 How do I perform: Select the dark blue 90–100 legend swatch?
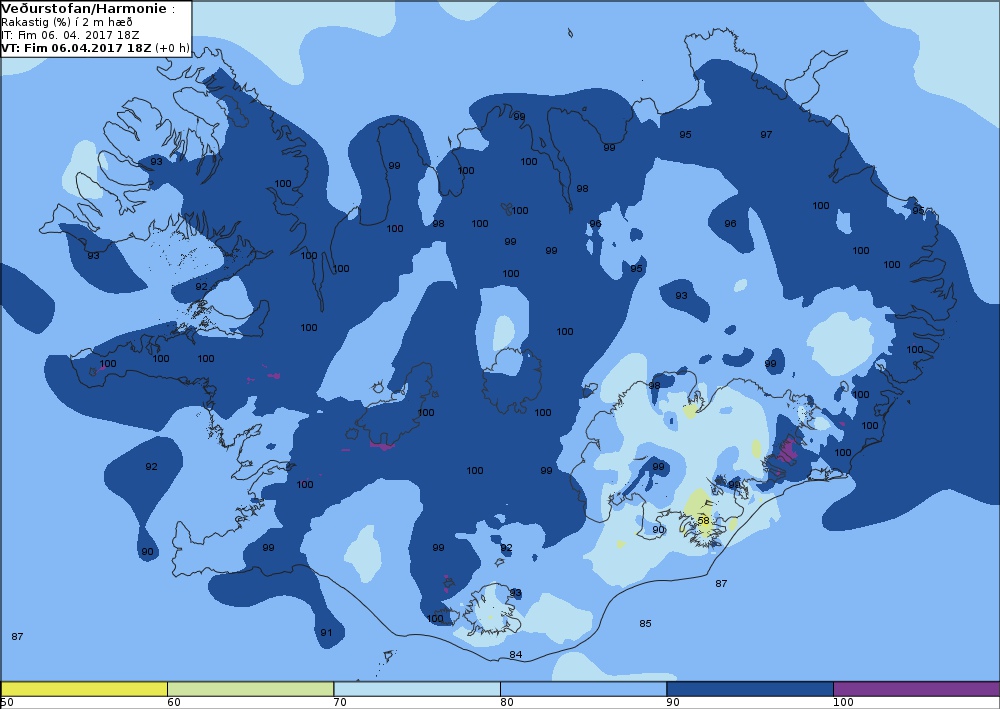(x=749, y=689)
